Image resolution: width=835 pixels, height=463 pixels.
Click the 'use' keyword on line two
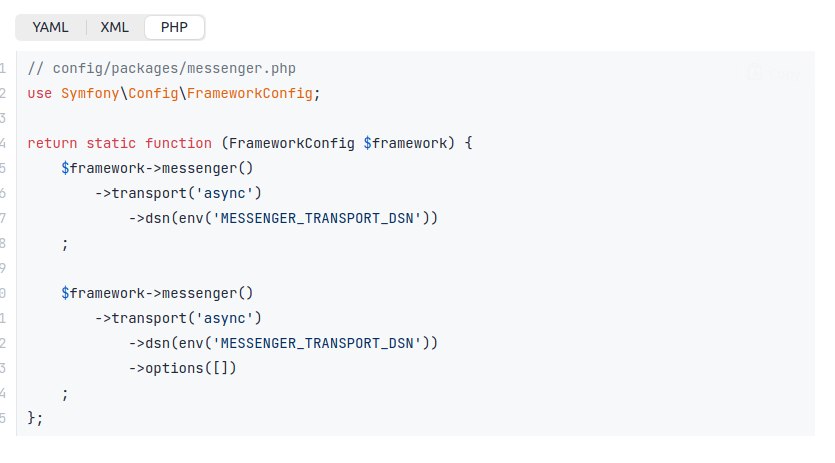tap(39, 93)
